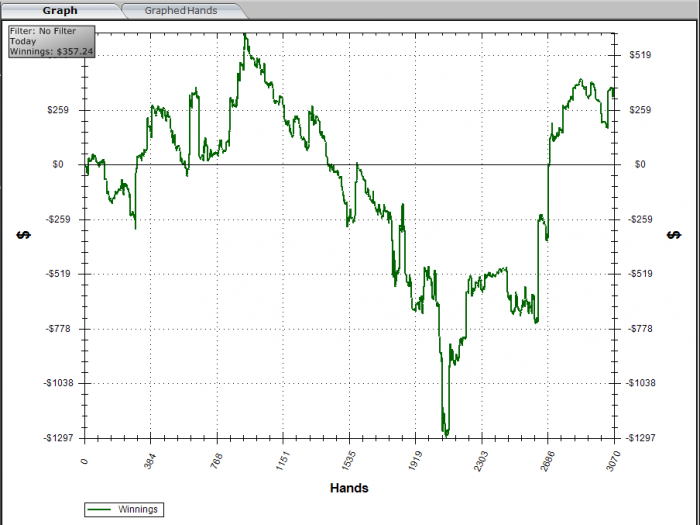Click the left -$1038 axis label
700x525 pixels.
(x=58, y=383)
